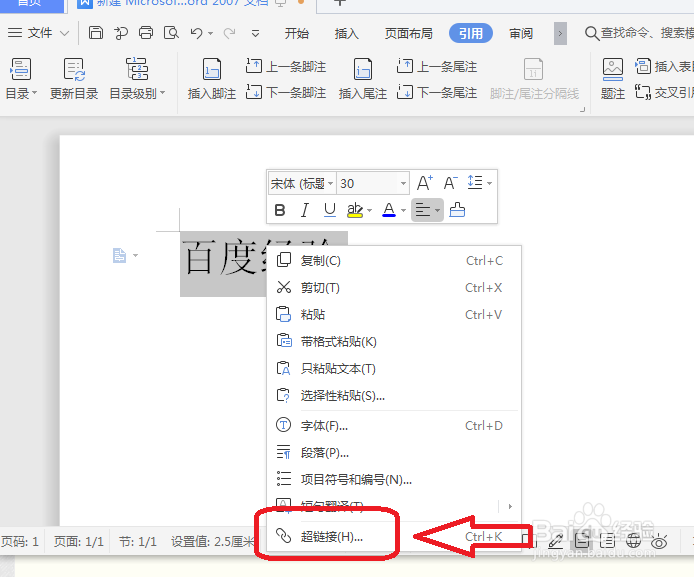Switch to the 开始 tab
694x577 pixels.
(x=297, y=33)
